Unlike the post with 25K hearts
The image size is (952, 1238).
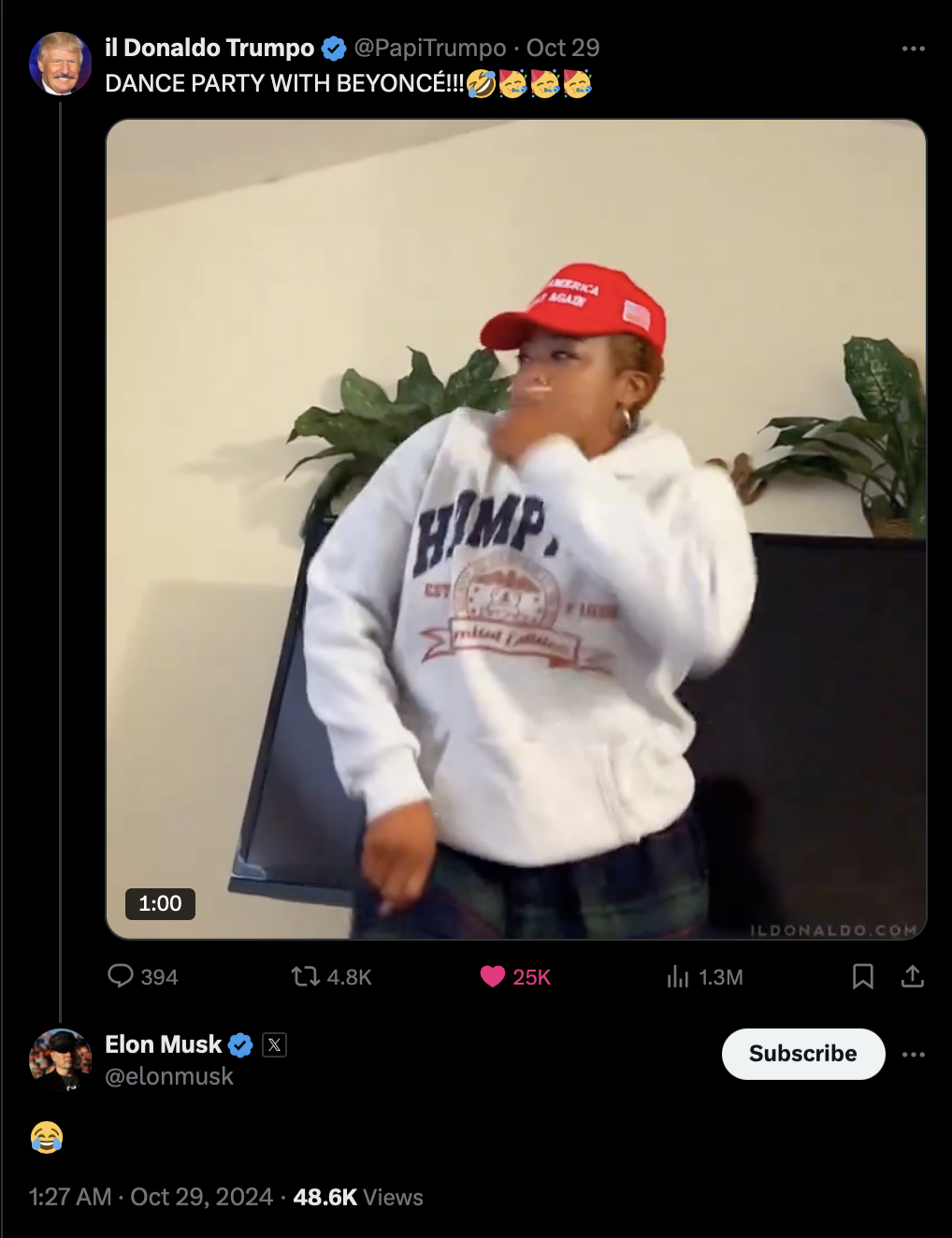click(493, 977)
